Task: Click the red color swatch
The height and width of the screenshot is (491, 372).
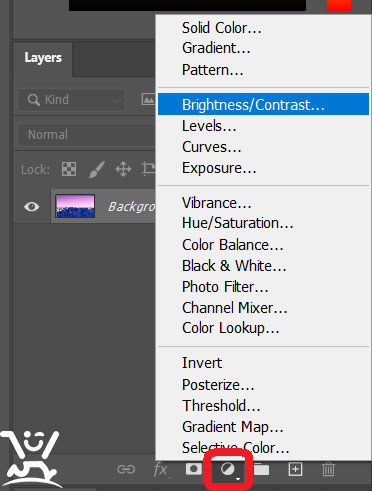Action: point(339,5)
